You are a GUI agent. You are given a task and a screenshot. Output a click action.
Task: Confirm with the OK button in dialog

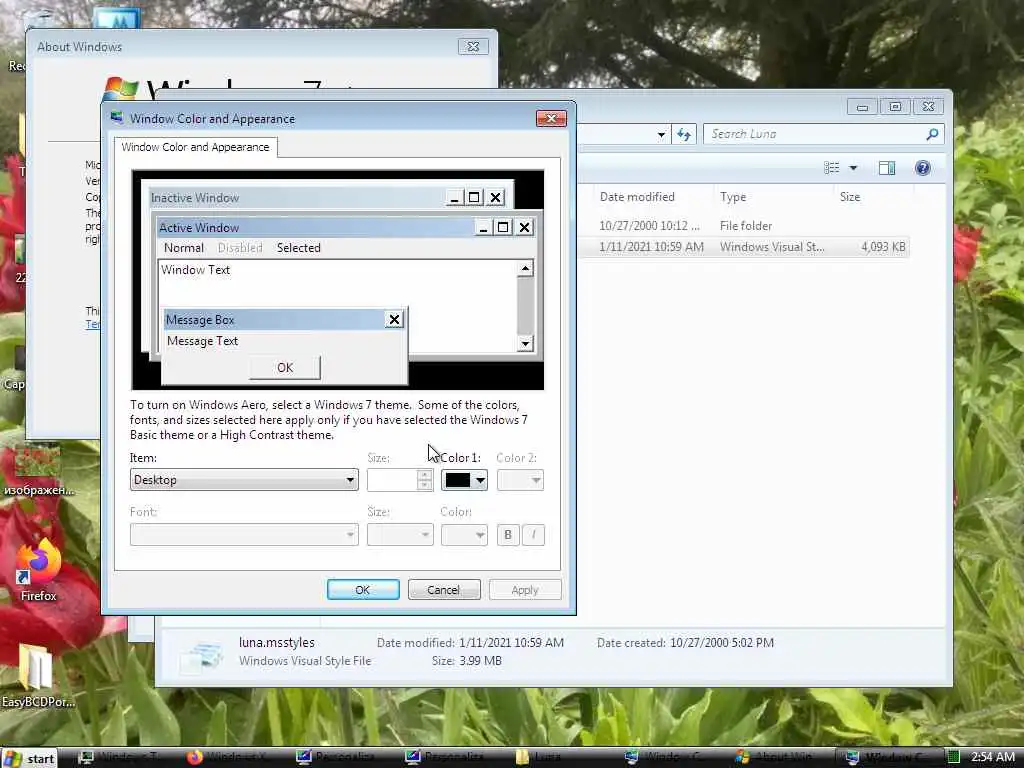click(x=362, y=590)
